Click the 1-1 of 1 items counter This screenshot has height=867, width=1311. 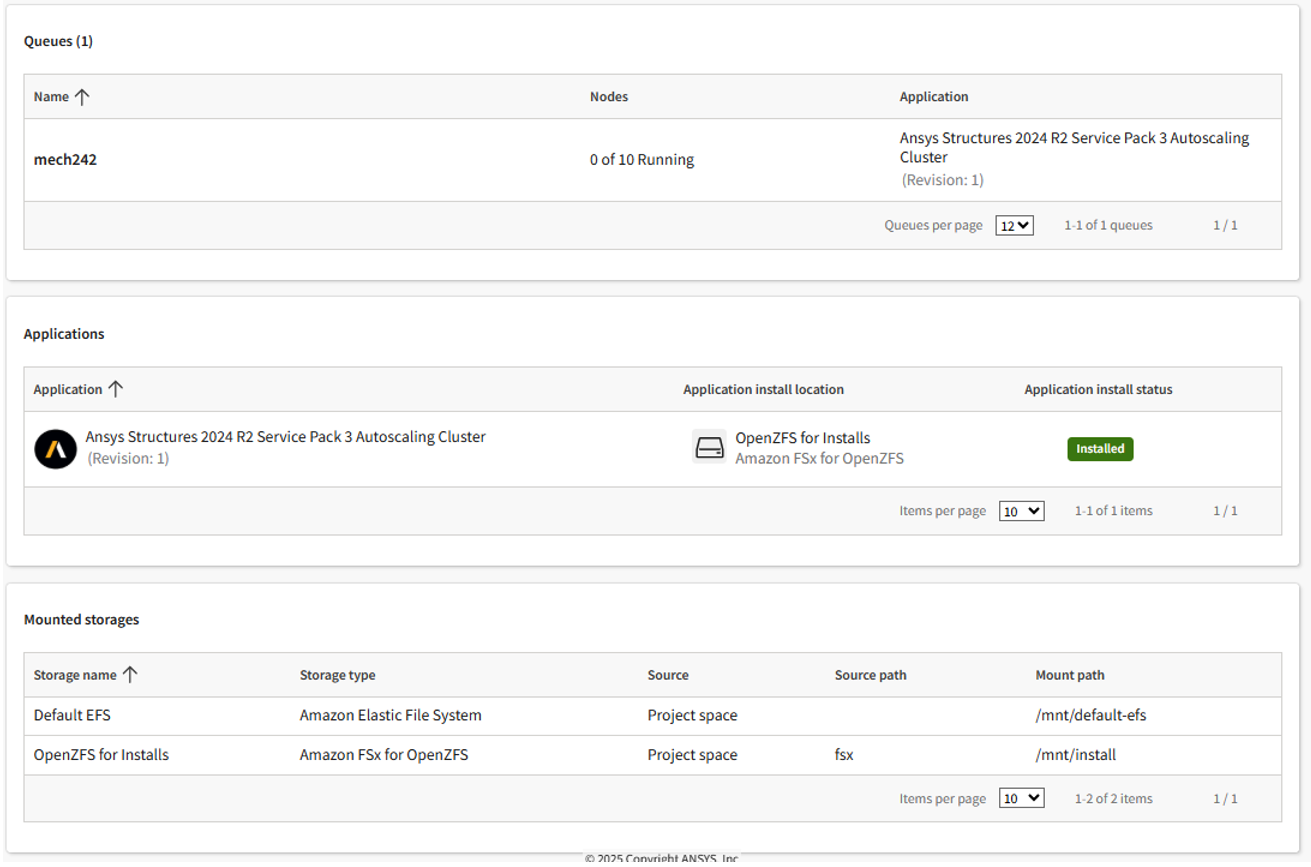pyautogui.click(x=1113, y=511)
